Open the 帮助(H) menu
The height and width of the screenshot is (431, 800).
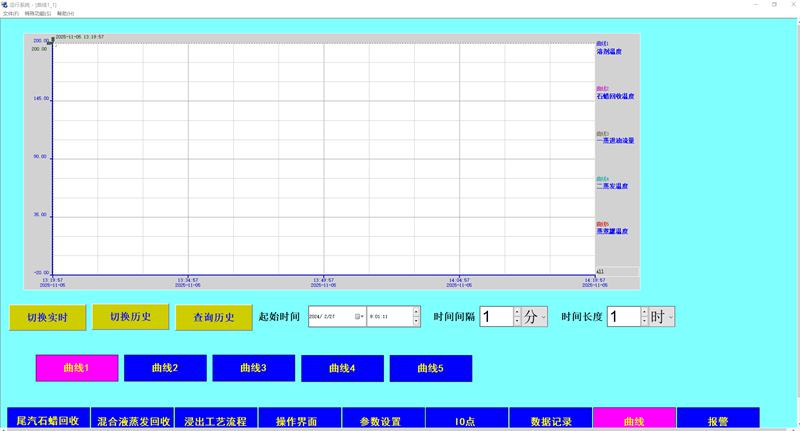65,13
